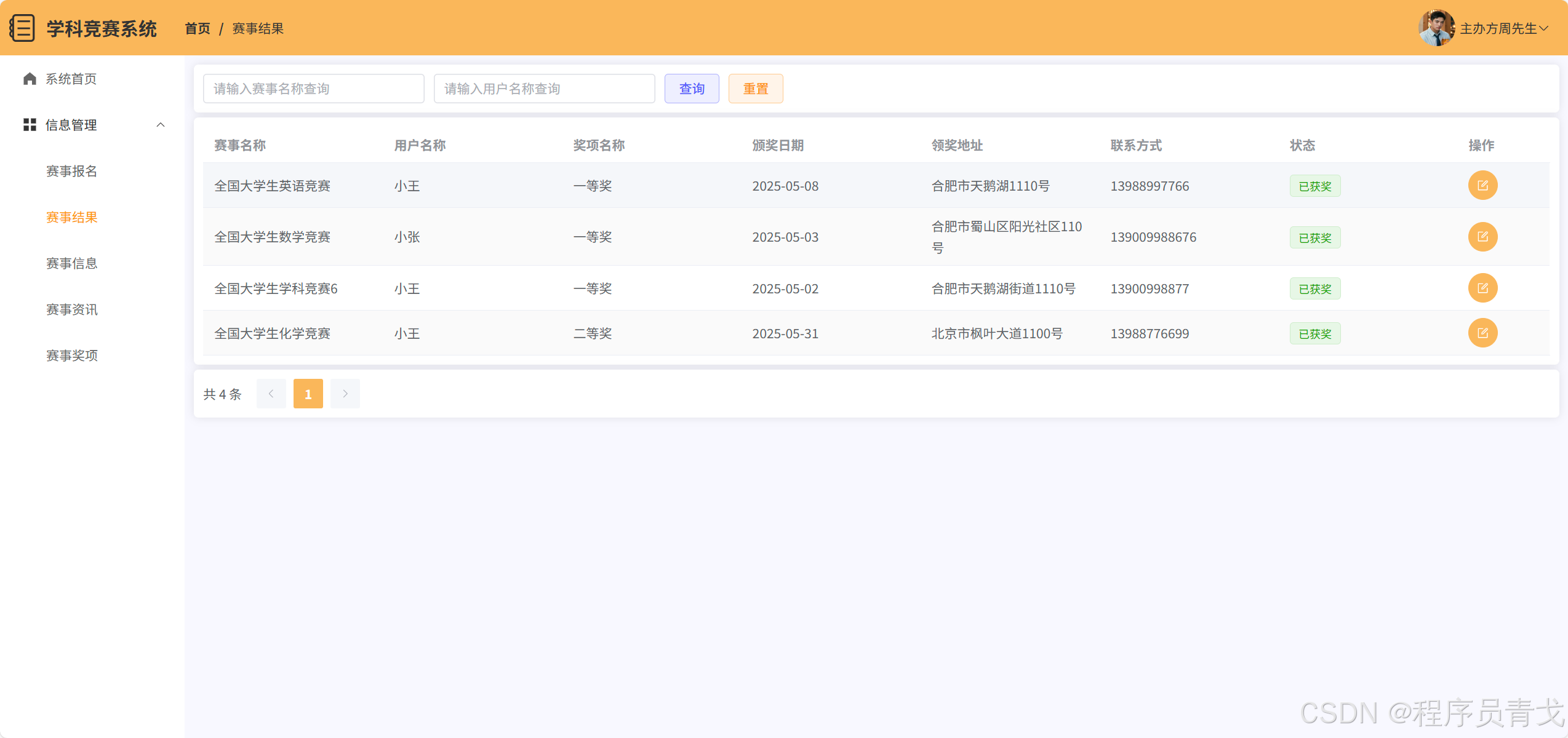The width and height of the screenshot is (1568, 738).
Task: Open 赛事报名 in the sidebar
Action: pos(72,171)
